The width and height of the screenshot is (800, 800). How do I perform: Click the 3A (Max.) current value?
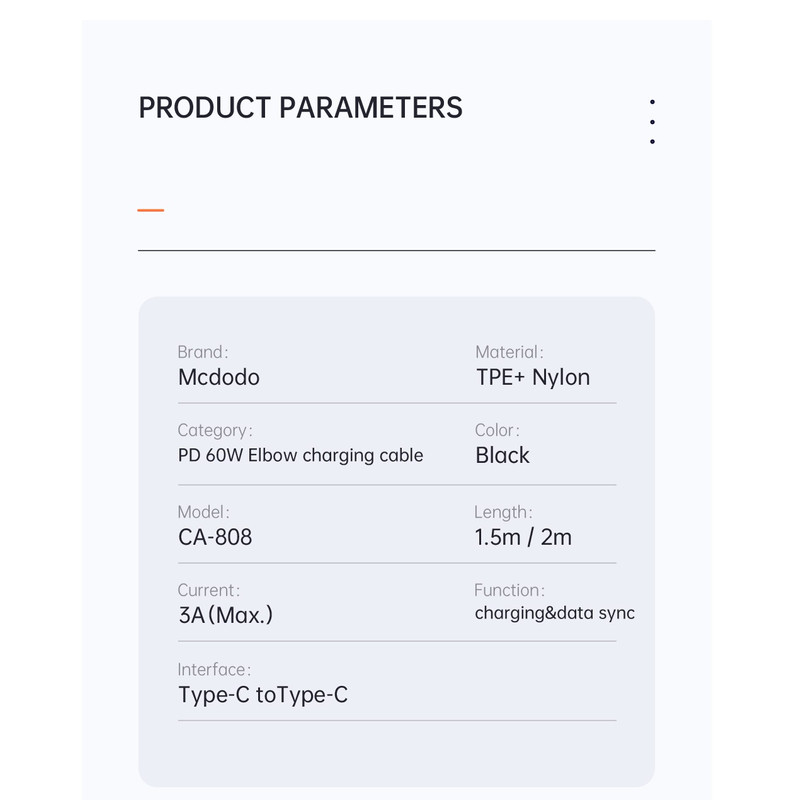tap(225, 615)
